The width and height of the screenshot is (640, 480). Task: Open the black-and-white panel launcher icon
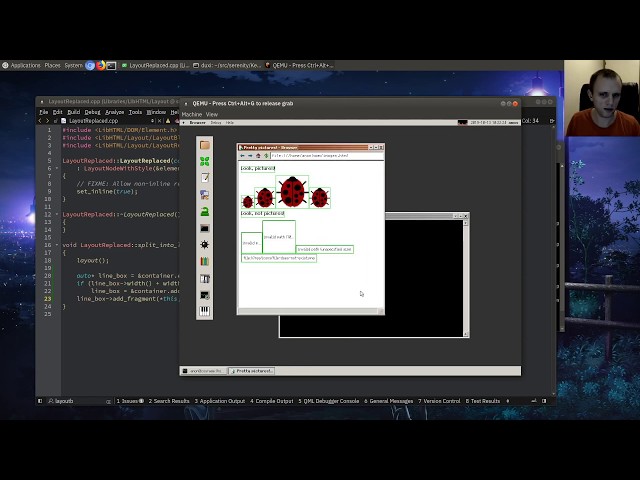tap(204, 279)
